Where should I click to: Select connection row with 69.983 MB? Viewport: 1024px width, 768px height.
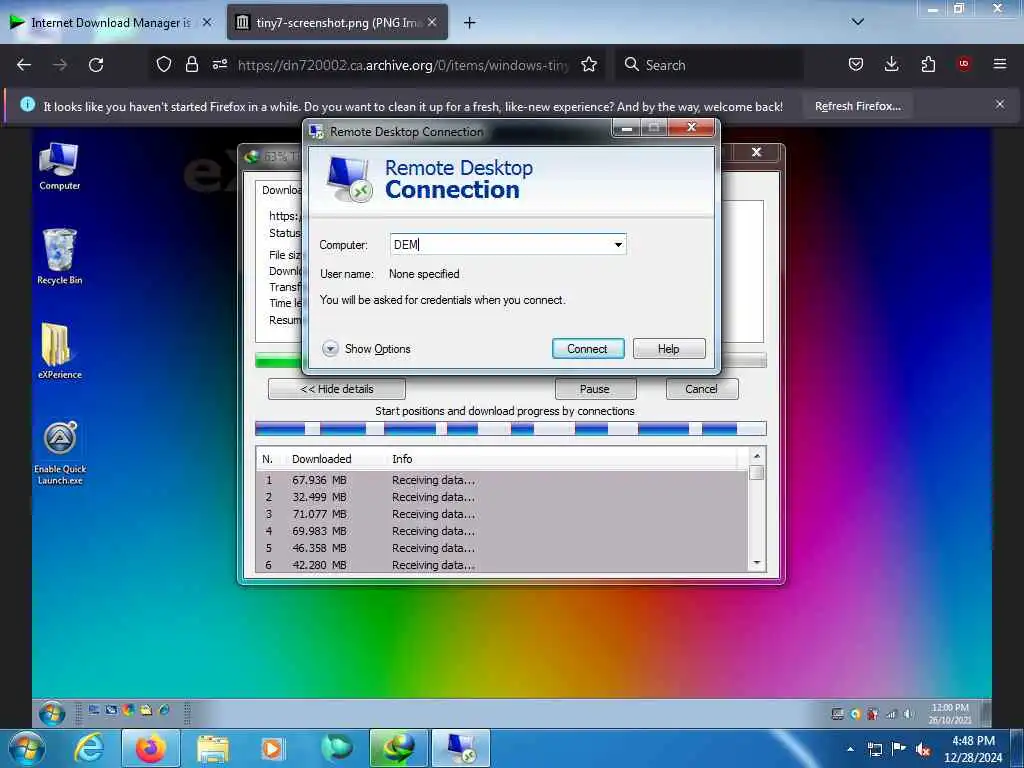pyautogui.click(x=502, y=531)
